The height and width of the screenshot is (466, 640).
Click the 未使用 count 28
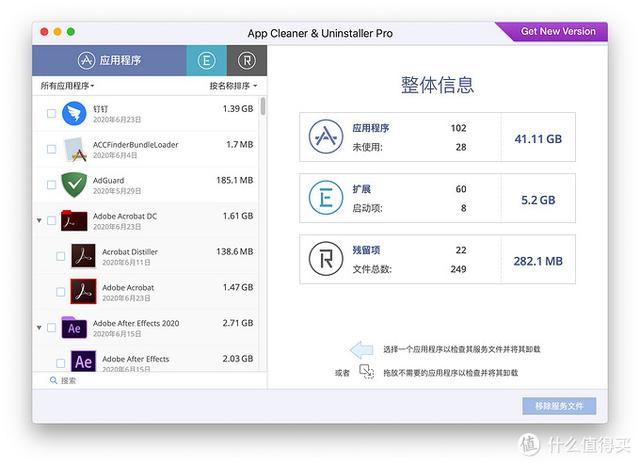point(461,147)
